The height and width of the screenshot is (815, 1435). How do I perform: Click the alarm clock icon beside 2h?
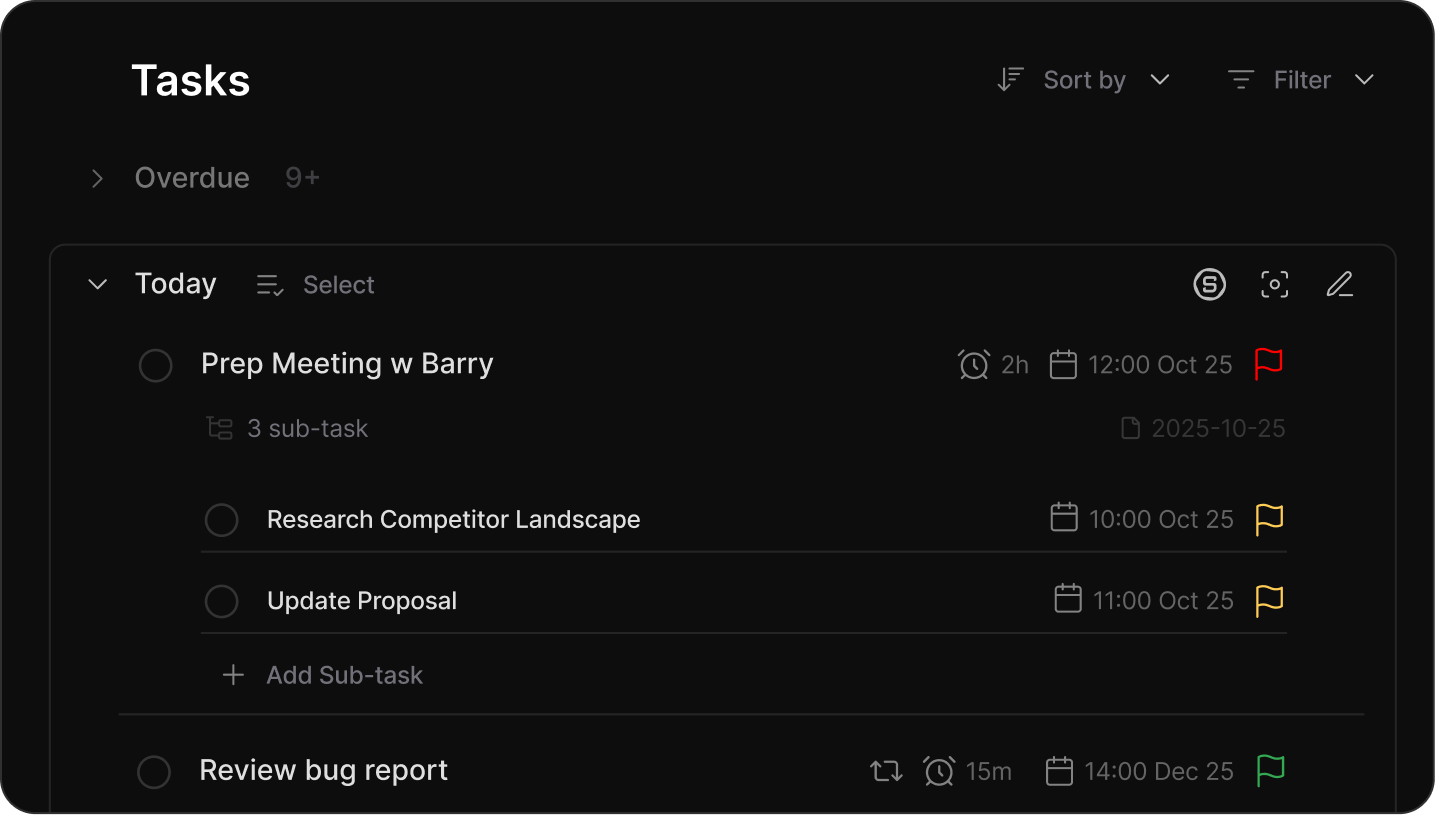click(973, 365)
